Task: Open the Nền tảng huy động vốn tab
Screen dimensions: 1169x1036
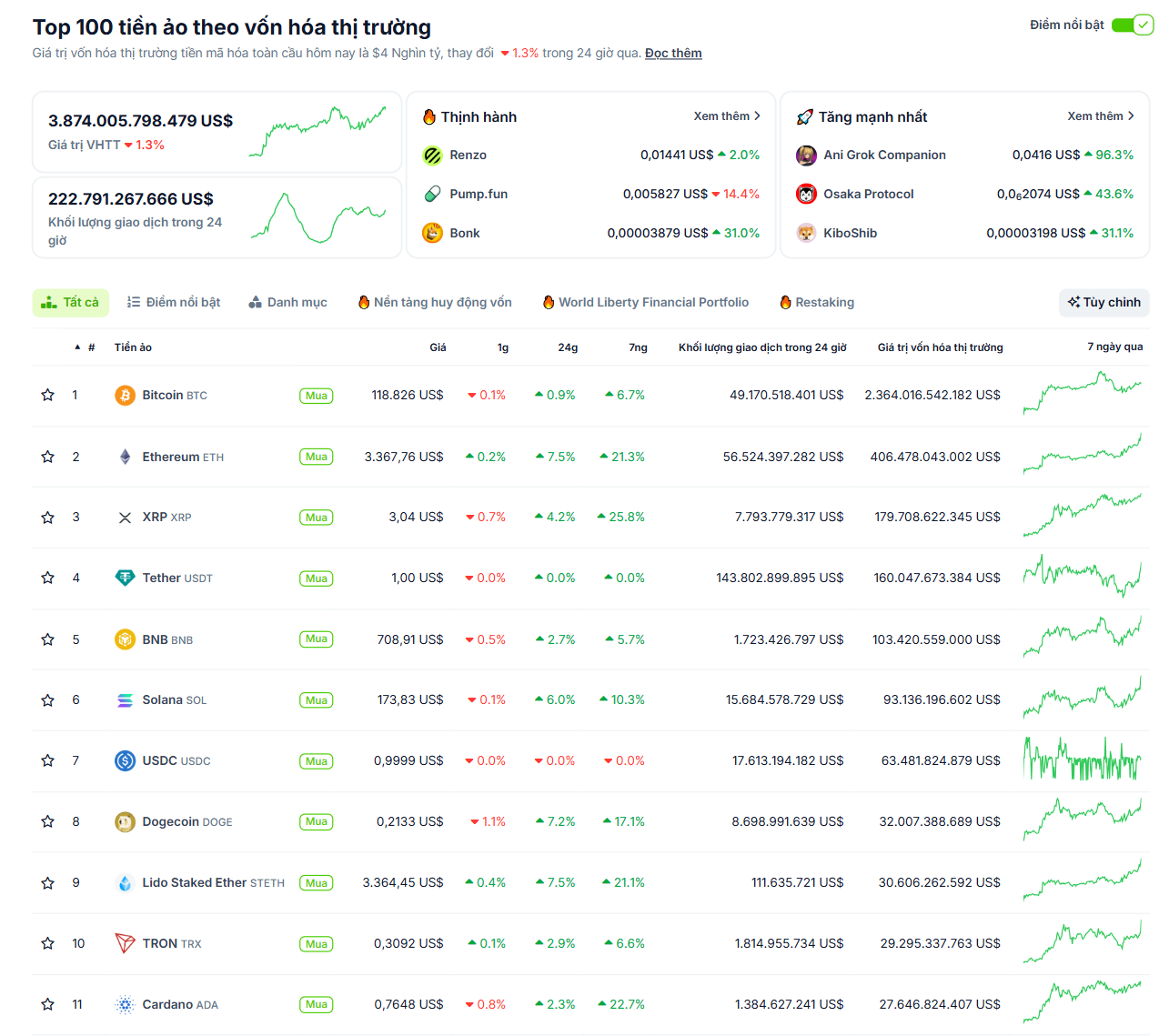Action: (x=435, y=302)
